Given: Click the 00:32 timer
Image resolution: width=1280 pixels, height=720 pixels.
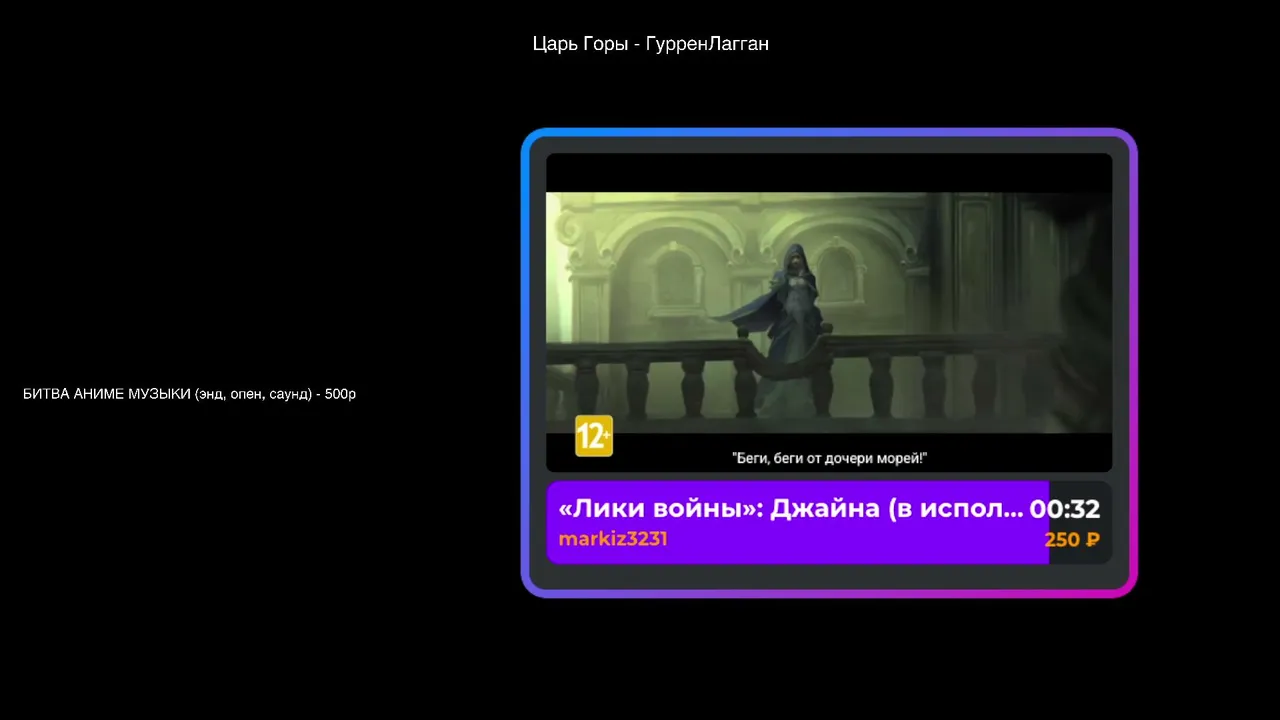Looking at the screenshot, I should [1065, 509].
